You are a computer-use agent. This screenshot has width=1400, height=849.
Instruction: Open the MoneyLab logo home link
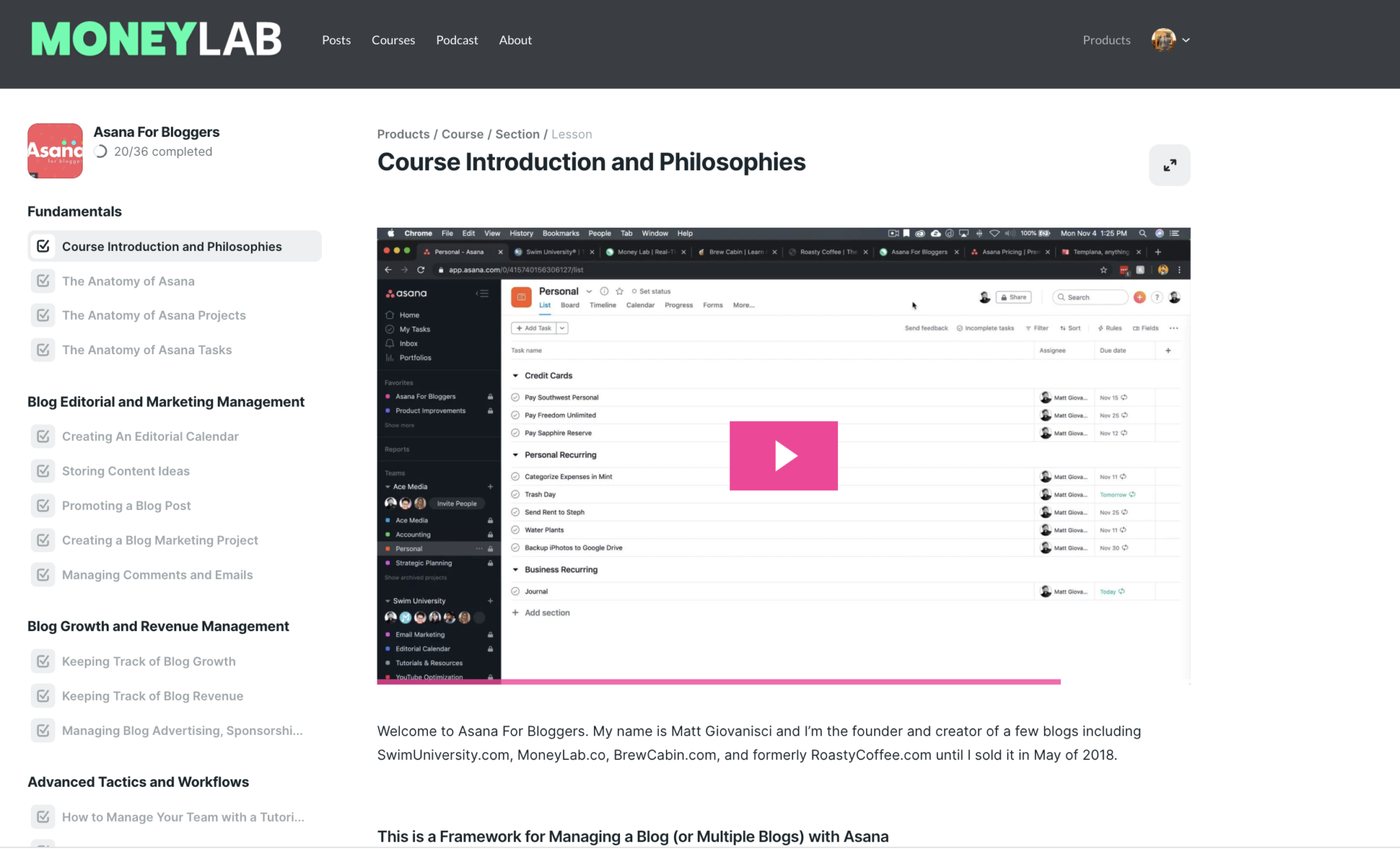[x=156, y=39]
